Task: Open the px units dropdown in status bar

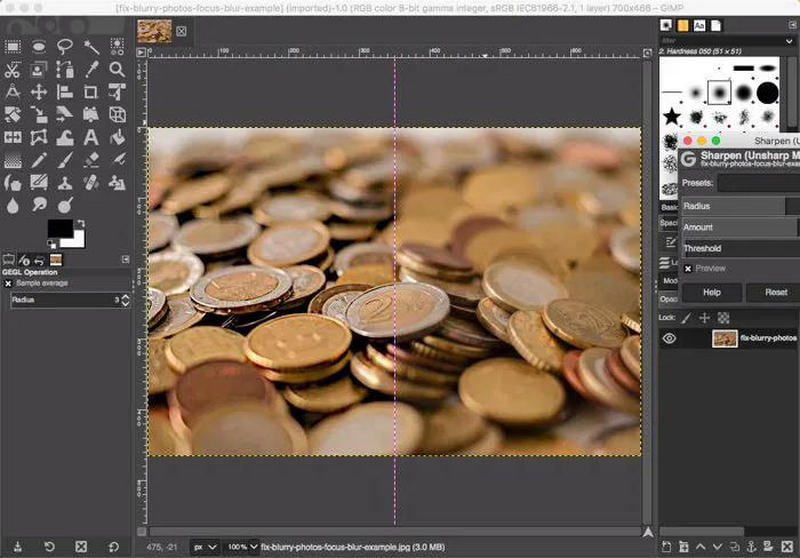Action: pyautogui.click(x=205, y=547)
